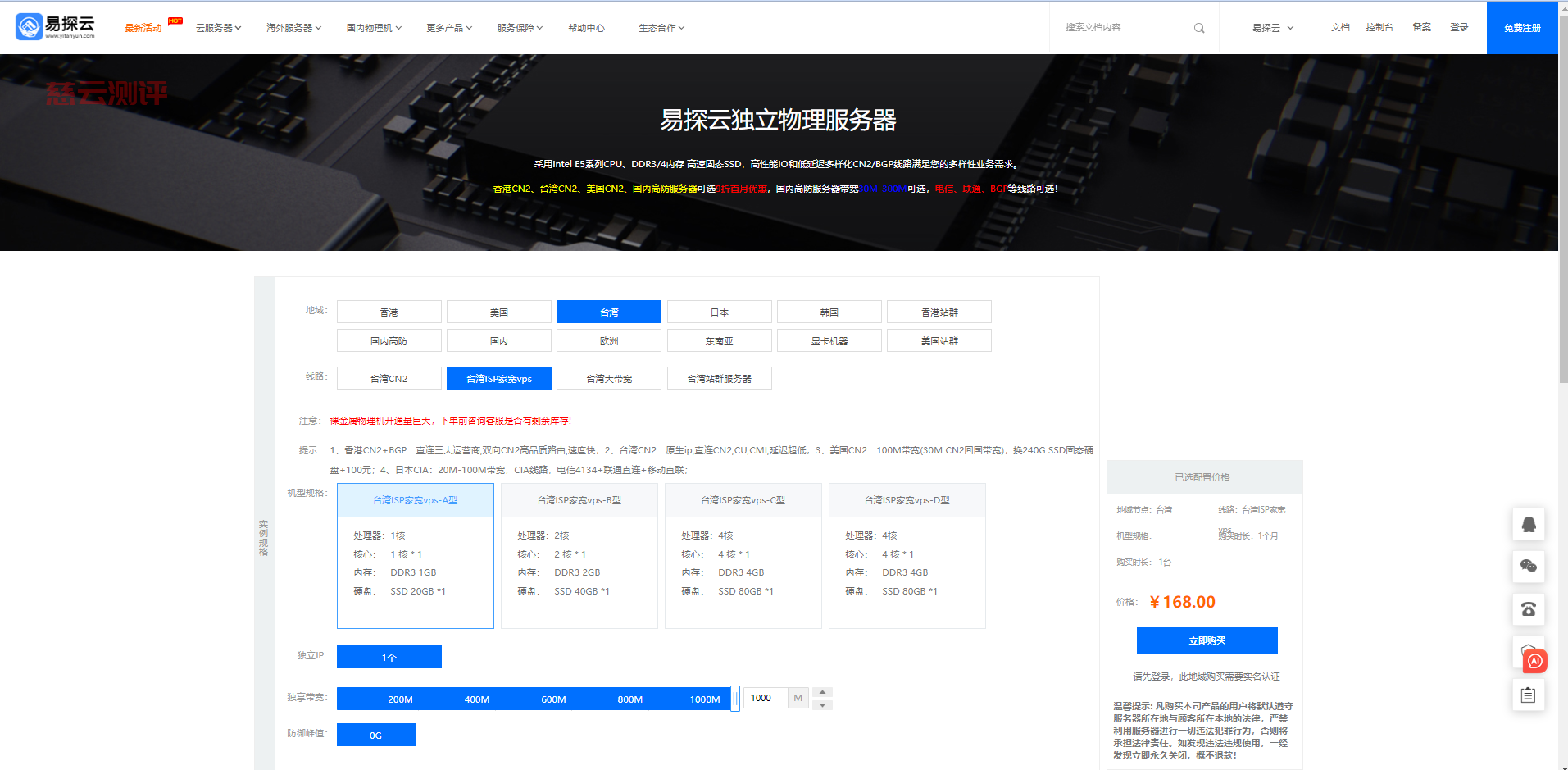Click the 已选配置价格 header text

click(x=1202, y=477)
